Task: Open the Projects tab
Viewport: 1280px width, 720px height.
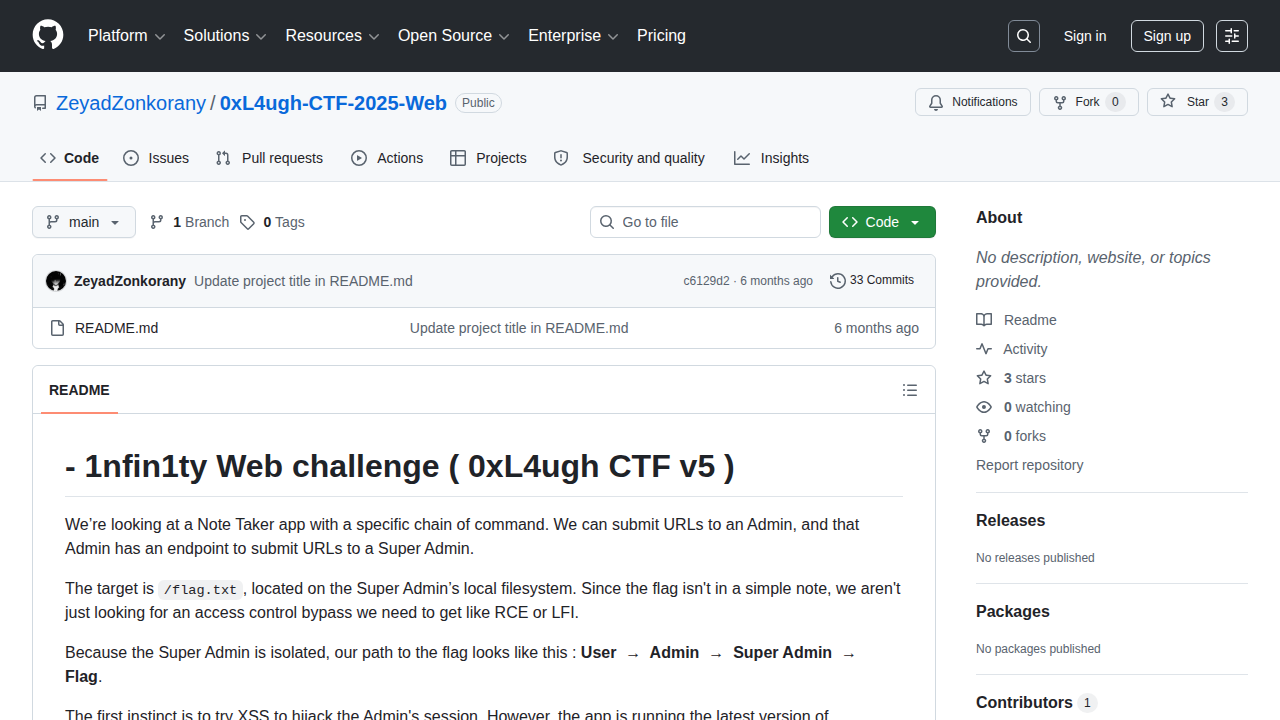Action: [488, 158]
